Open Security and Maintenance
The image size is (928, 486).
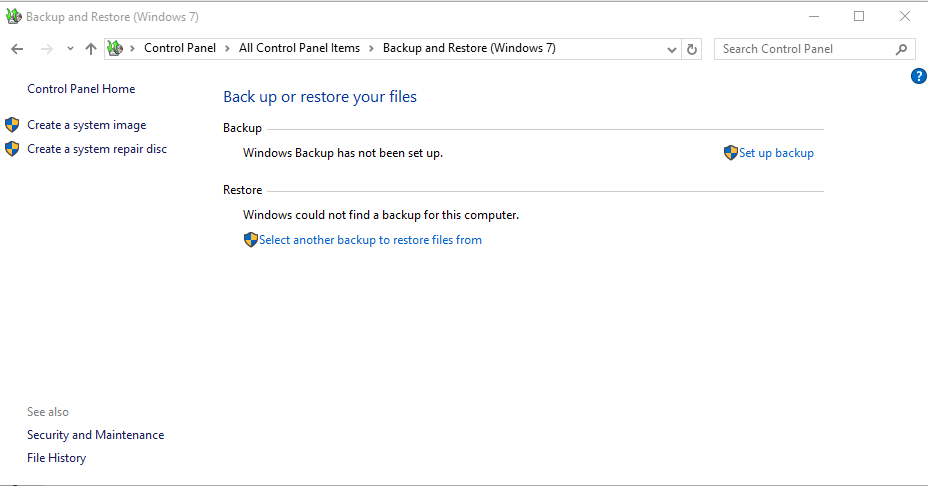tap(95, 434)
